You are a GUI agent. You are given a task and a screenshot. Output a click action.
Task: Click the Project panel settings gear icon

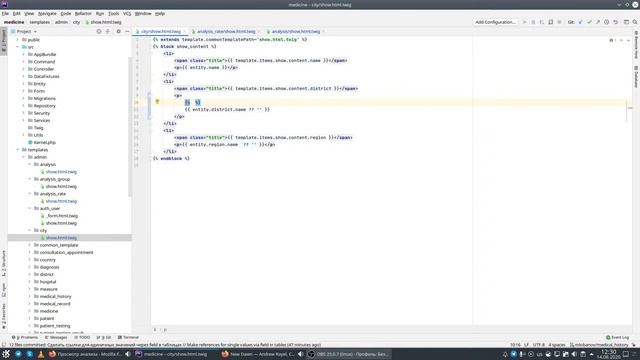pos(118,31)
